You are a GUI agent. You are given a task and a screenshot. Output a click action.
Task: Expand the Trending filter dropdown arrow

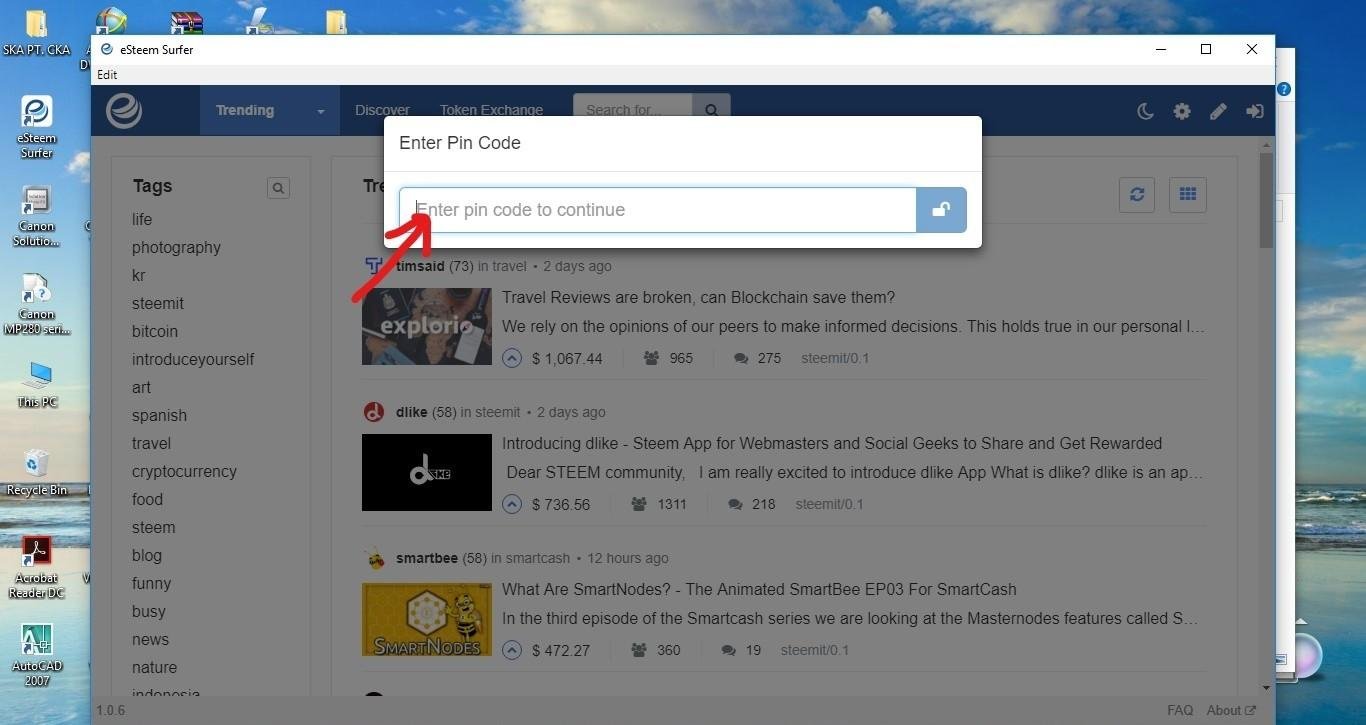point(321,111)
